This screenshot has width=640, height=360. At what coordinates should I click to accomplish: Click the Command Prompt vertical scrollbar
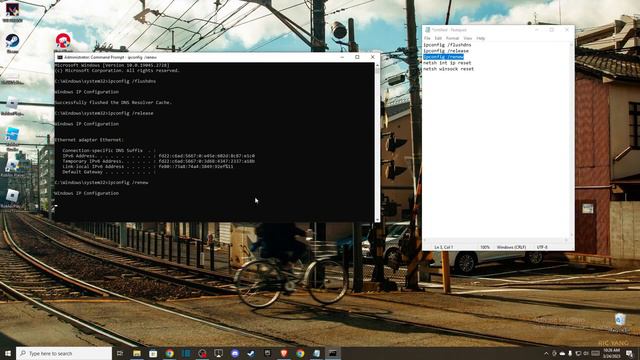pos(377,142)
